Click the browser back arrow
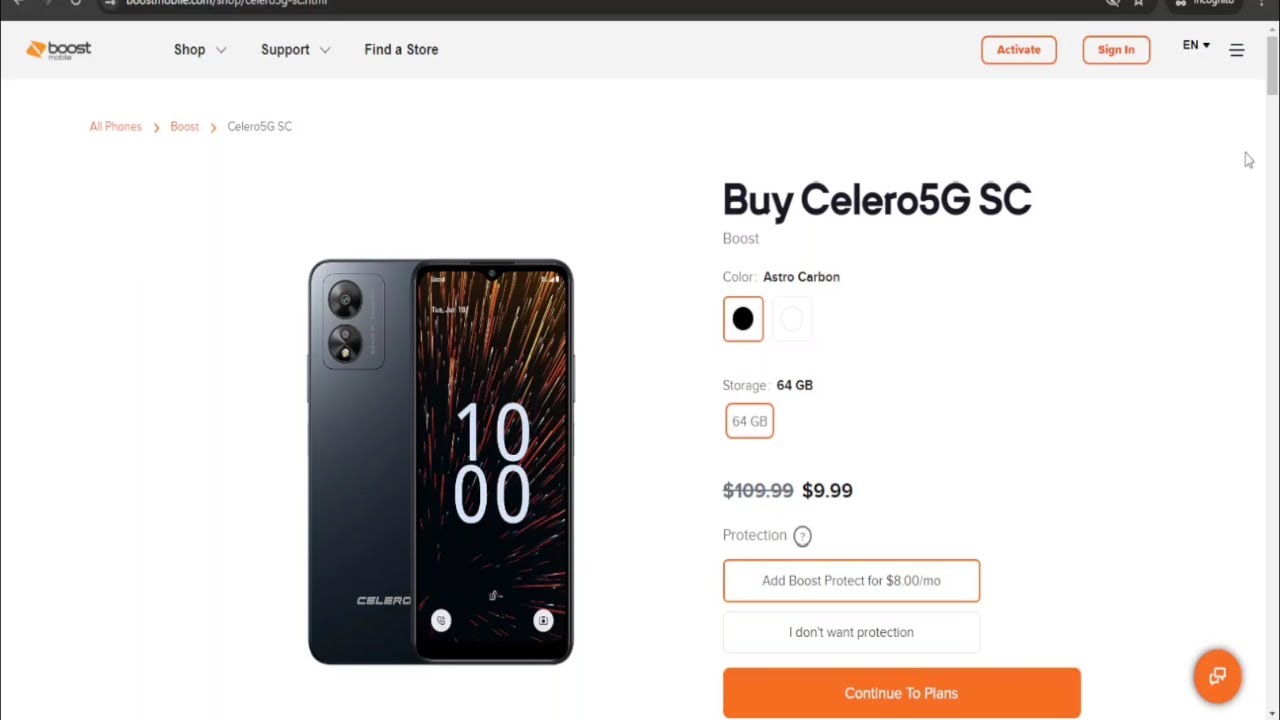This screenshot has width=1280, height=720. pyautogui.click(x=17, y=3)
